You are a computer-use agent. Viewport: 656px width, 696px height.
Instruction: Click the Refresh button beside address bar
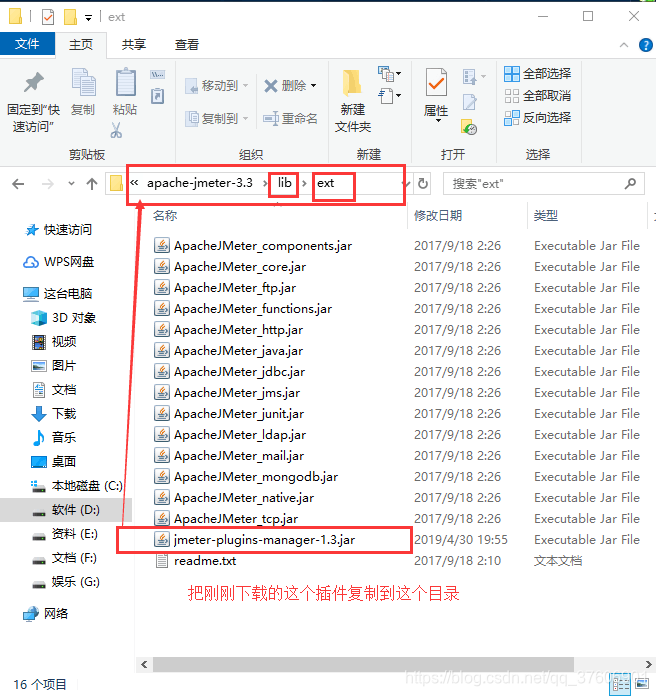pyautogui.click(x=423, y=183)
